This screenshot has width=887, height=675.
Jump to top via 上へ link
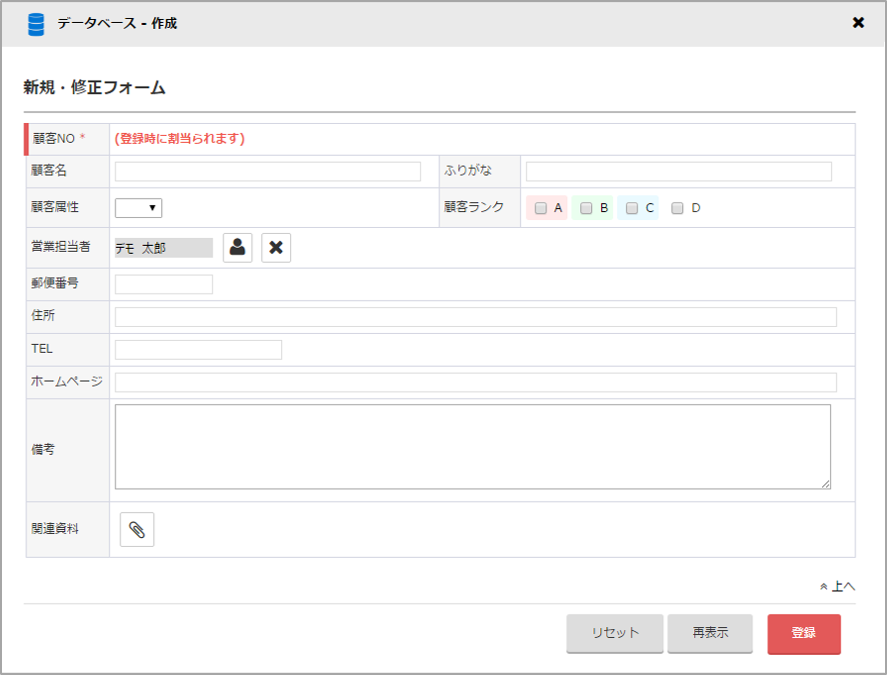coord(838,586)
